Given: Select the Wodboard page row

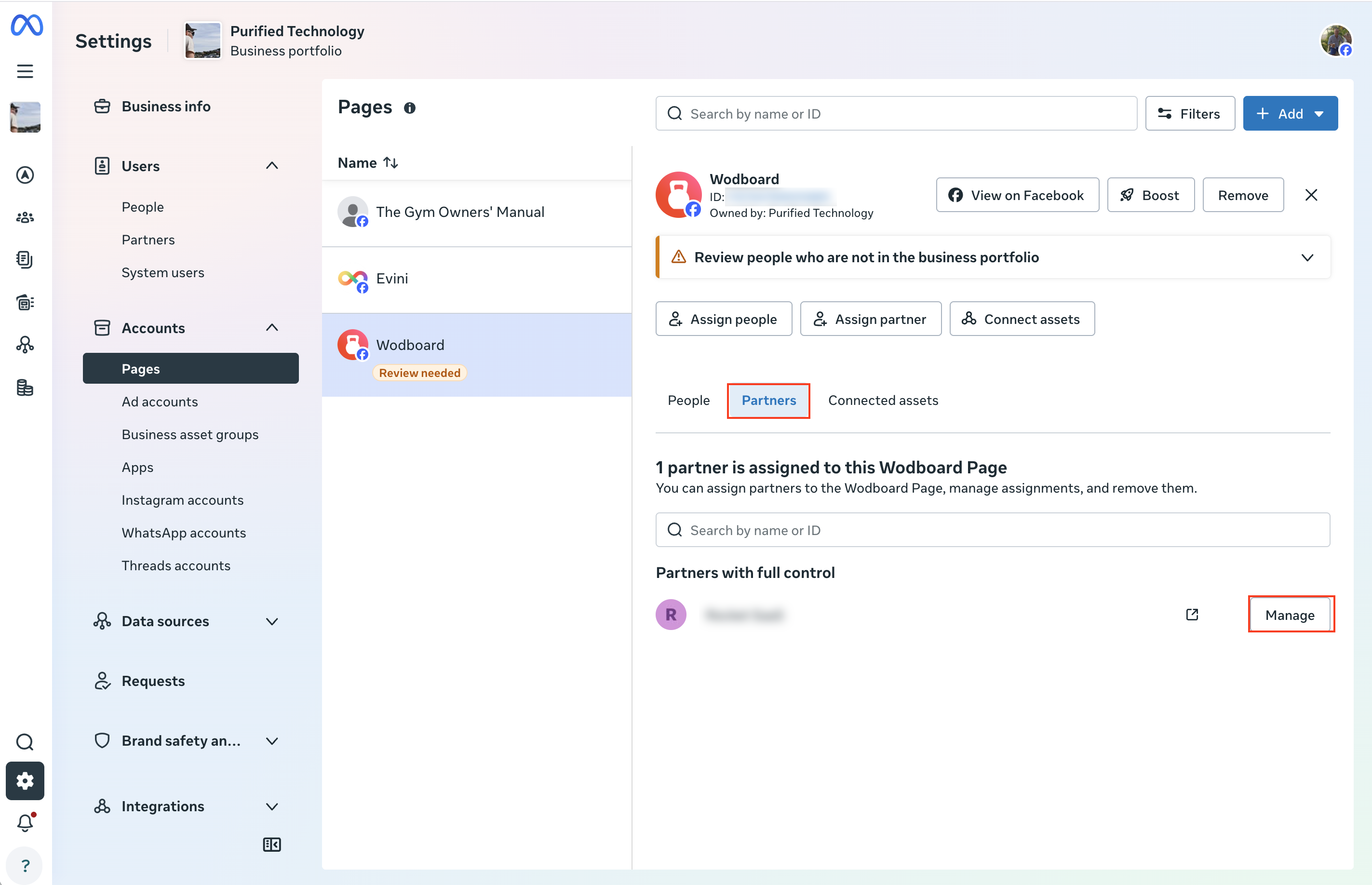Looking at the screenshot, I should tap(477, 355).
